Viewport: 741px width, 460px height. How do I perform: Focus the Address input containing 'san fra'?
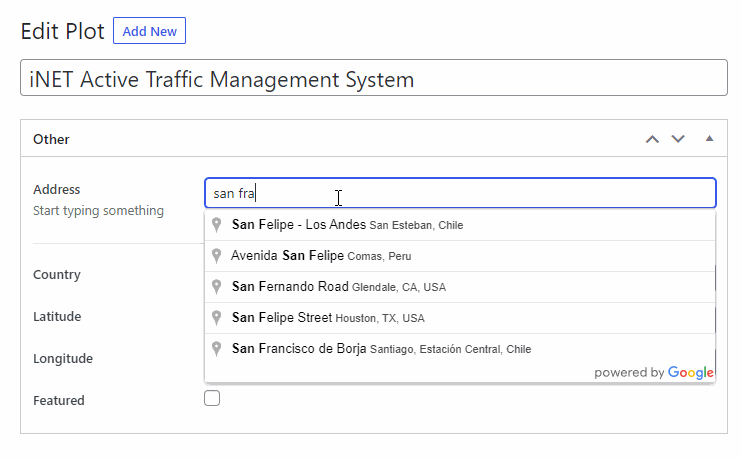(460, 193)
